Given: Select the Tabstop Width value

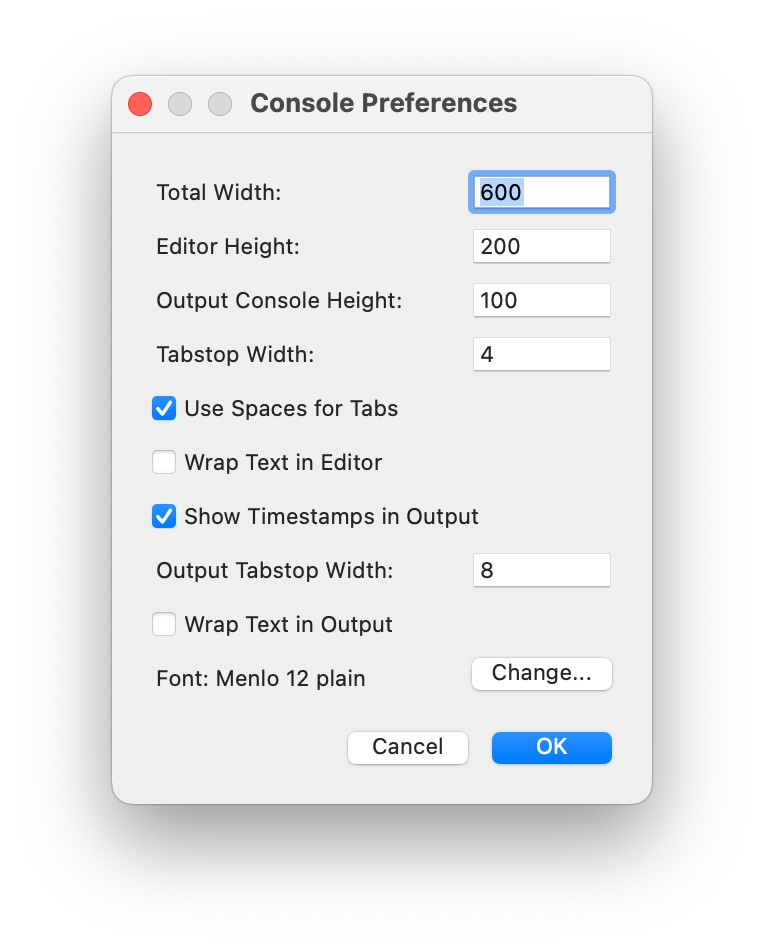Looking at the screenshot, I should click(541, 354).
